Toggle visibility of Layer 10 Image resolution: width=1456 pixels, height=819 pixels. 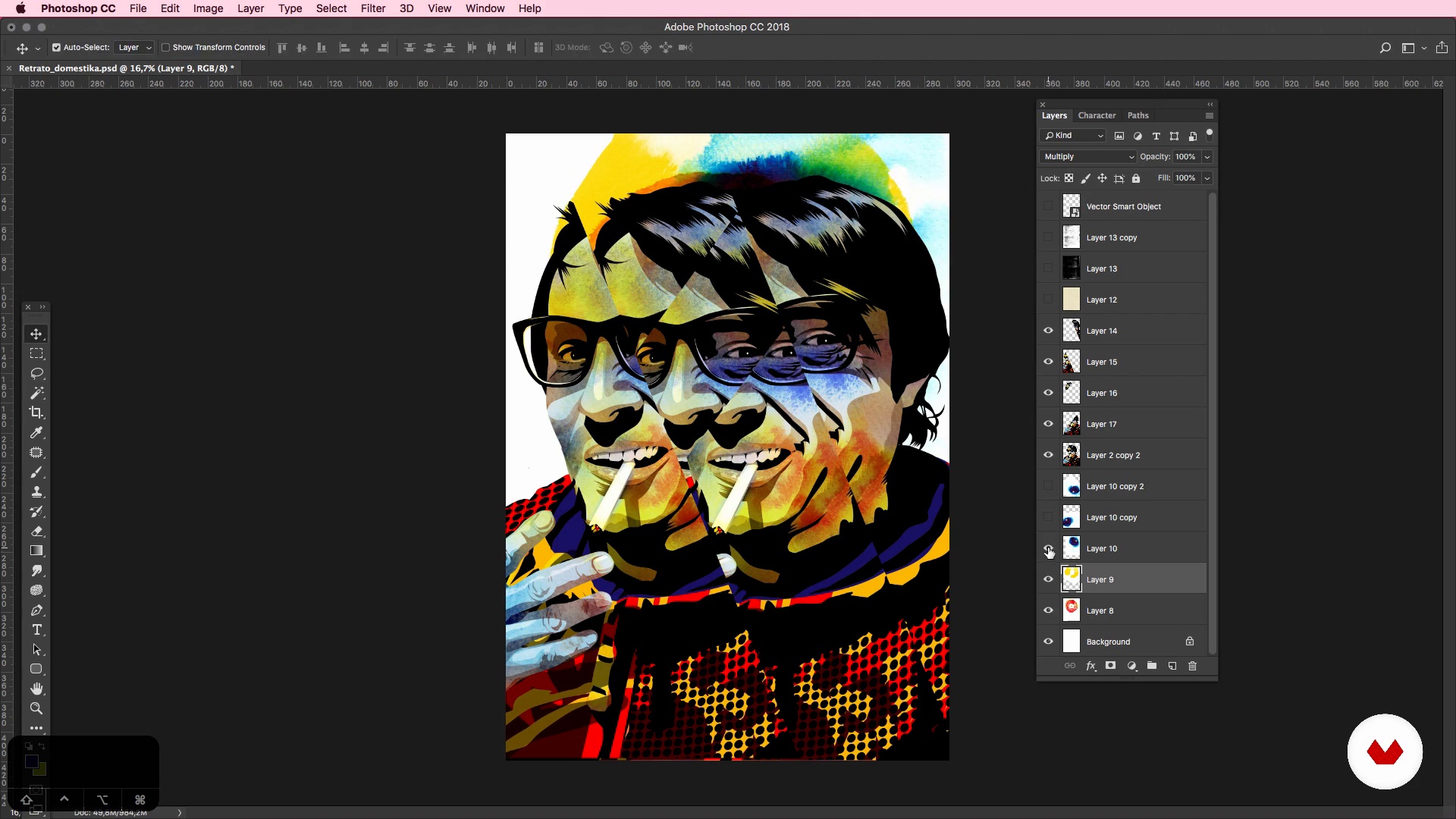tap(1048, 548)
